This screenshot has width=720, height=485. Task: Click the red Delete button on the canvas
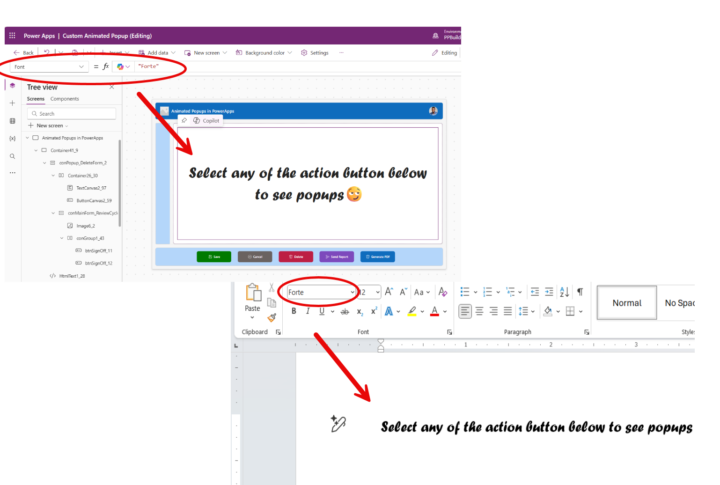pos(296,257)
